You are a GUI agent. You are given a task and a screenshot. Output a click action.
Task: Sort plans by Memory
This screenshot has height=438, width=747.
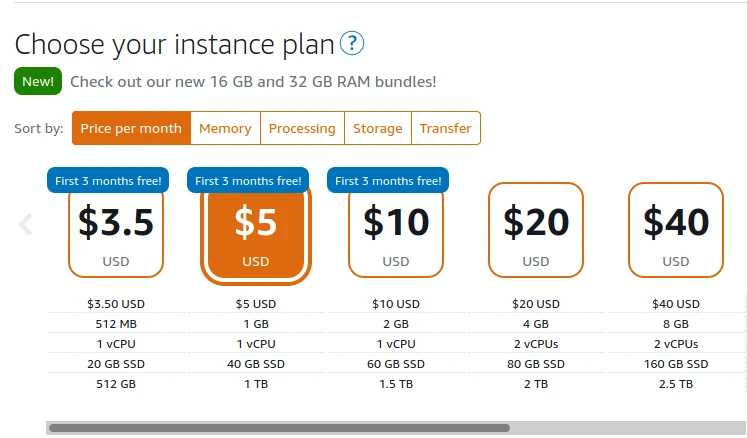[x=225, y=128]
